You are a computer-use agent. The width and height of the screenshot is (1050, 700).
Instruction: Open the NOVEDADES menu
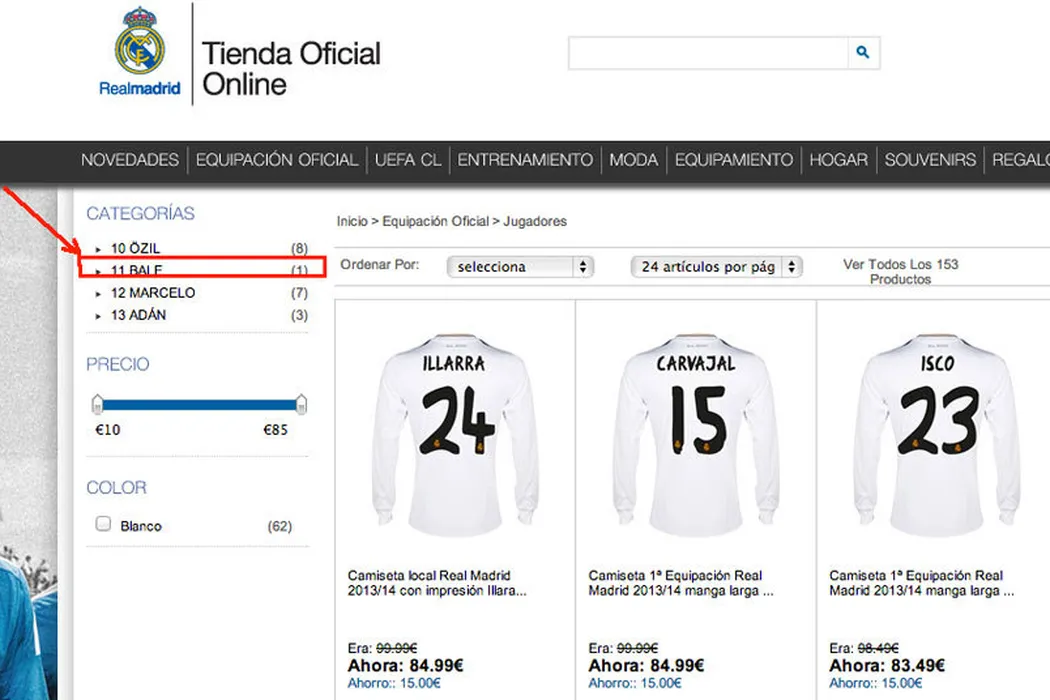(x=130, y=160)
